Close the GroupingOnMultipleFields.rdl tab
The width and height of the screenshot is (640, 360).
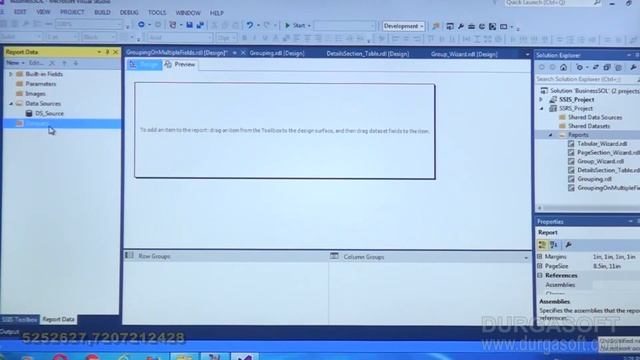(243, 53)
